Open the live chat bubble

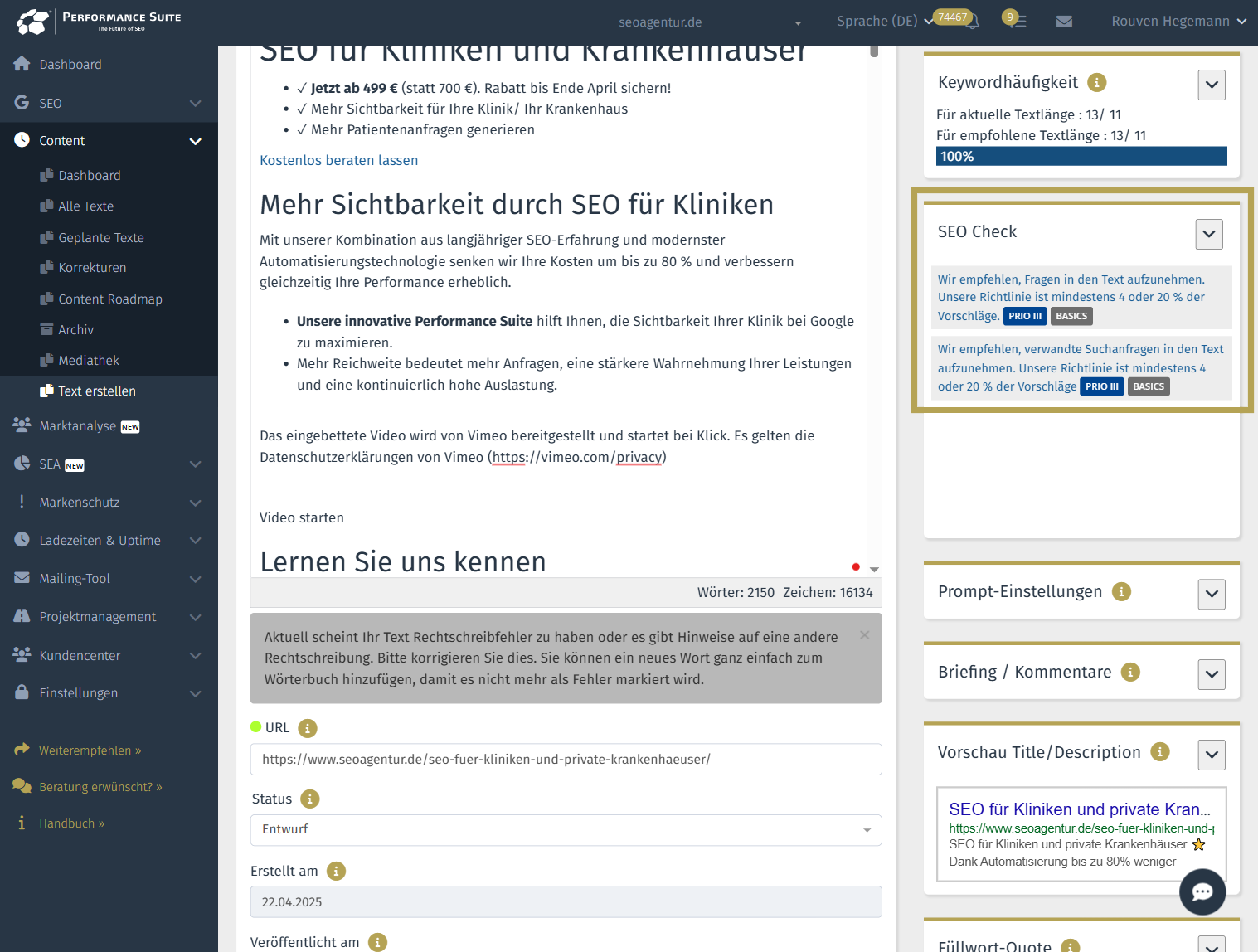pos(1202,891)
